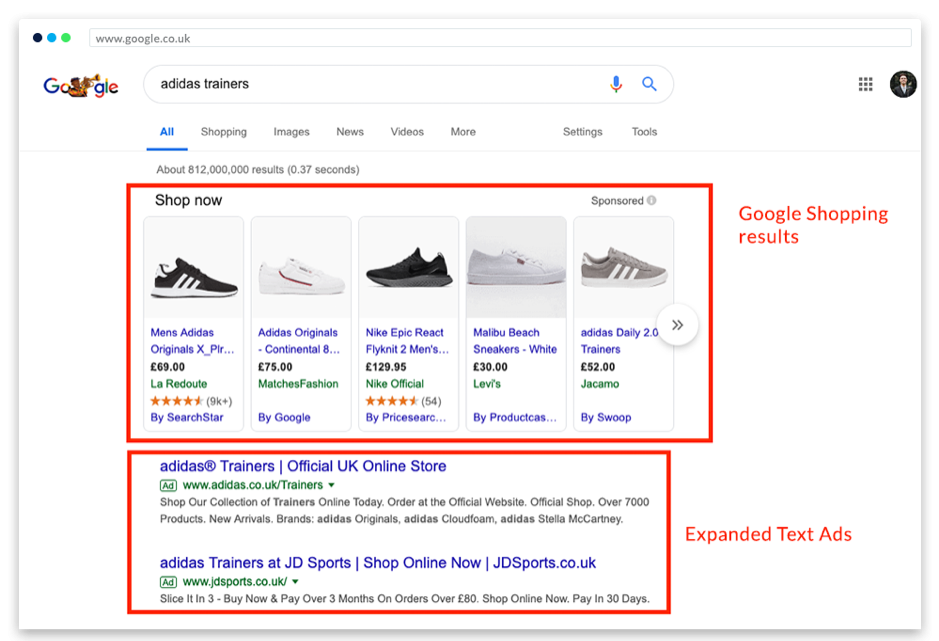Image resolution: width=939 pixels, height=641 pixels.
Task: Open the News results tab
Action: [350, 132]
